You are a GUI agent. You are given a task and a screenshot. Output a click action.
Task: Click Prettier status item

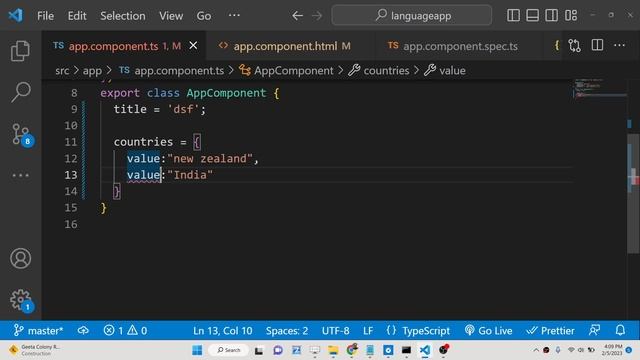pos(550,330)
